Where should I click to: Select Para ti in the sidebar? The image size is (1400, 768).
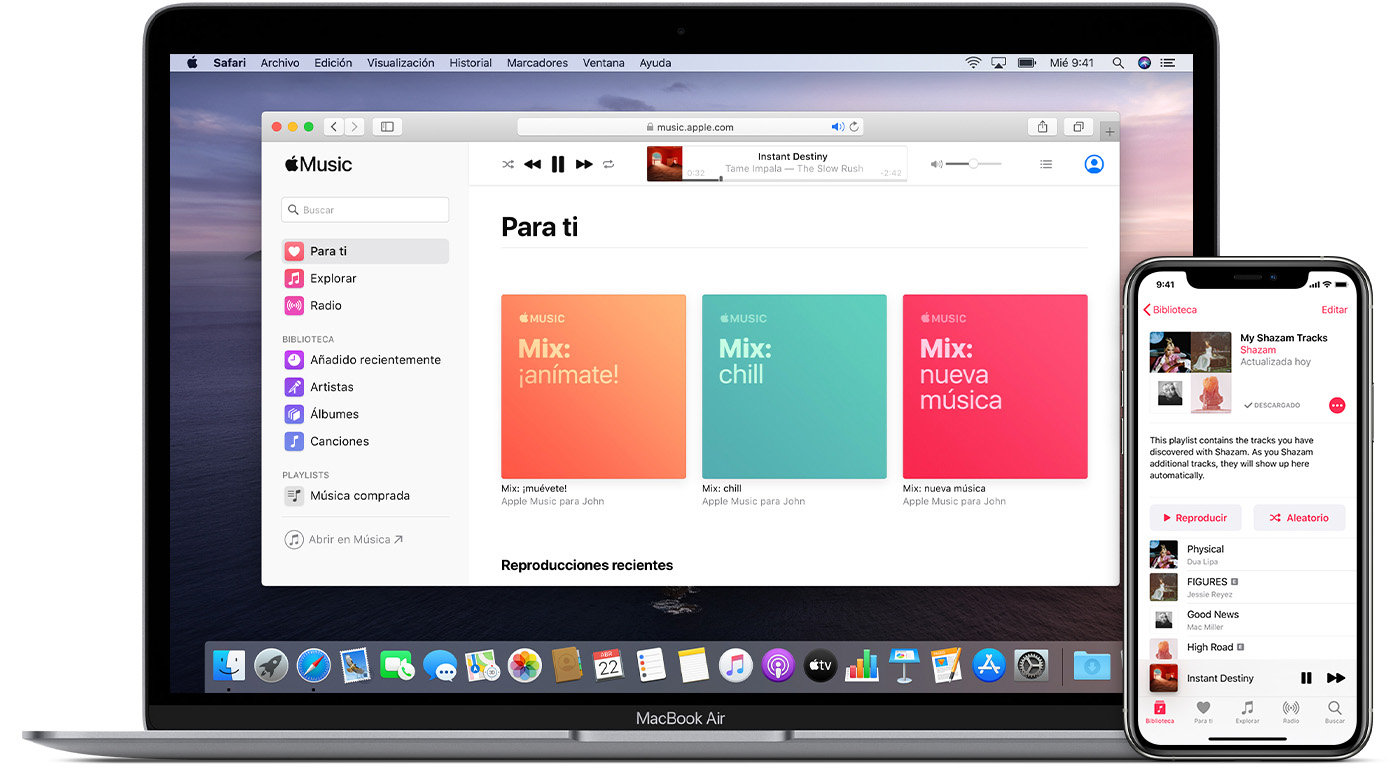point(365,251)
